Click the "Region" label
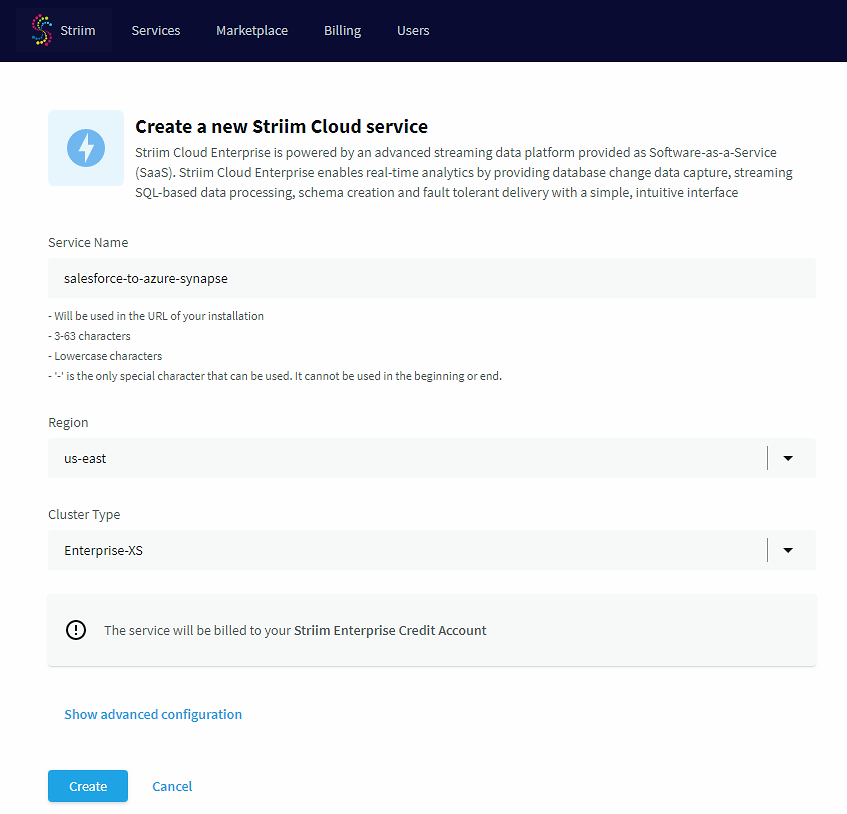The width and height of the screenshot is (847, 814). (68, 422)
